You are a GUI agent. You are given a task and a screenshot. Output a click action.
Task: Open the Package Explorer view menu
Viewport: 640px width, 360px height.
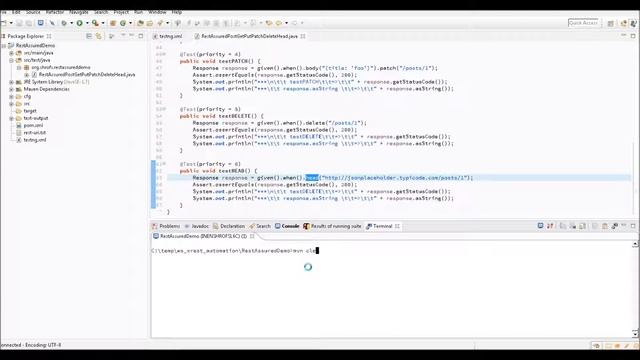point(123,36)
